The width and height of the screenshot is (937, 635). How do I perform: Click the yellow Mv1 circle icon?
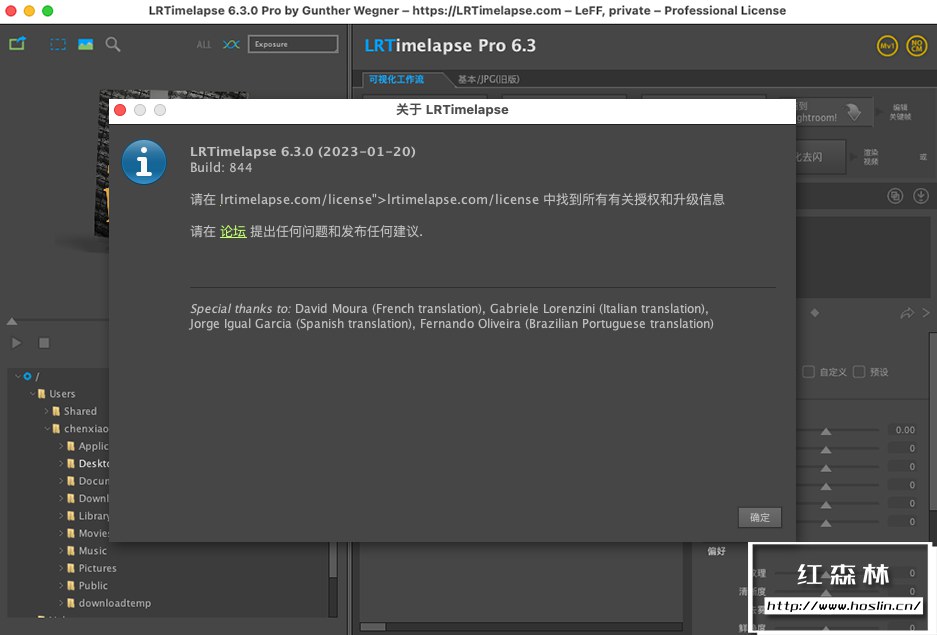[x=887, y=46]
